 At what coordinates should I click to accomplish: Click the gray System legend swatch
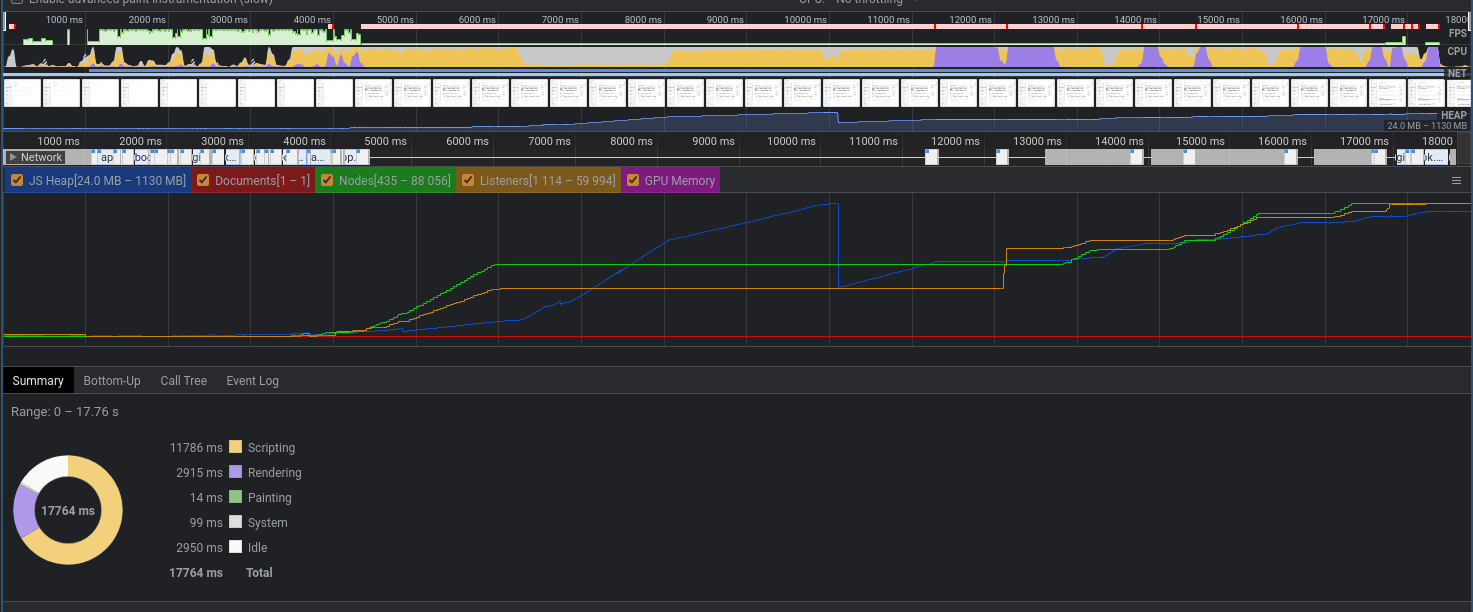point(236,522)
